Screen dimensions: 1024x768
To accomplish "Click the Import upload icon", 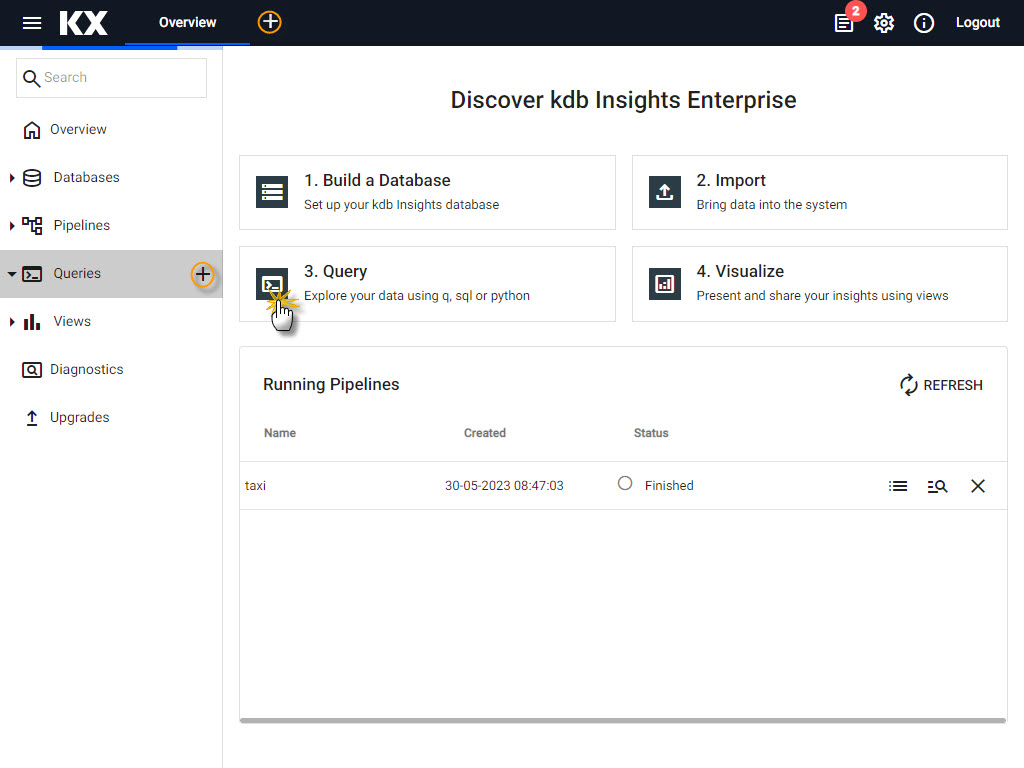I will coord(665,192).
